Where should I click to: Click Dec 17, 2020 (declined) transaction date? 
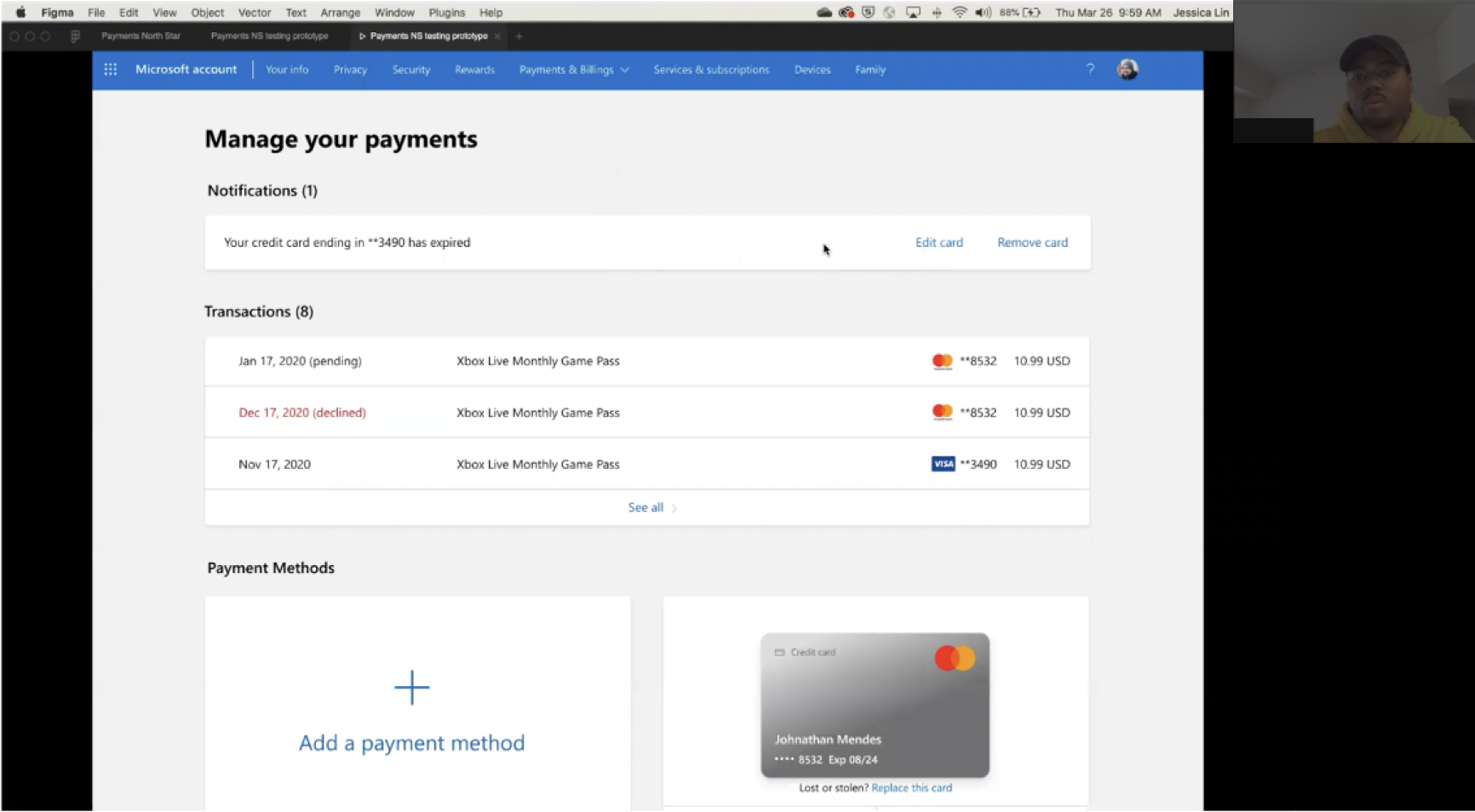[301, 413]
